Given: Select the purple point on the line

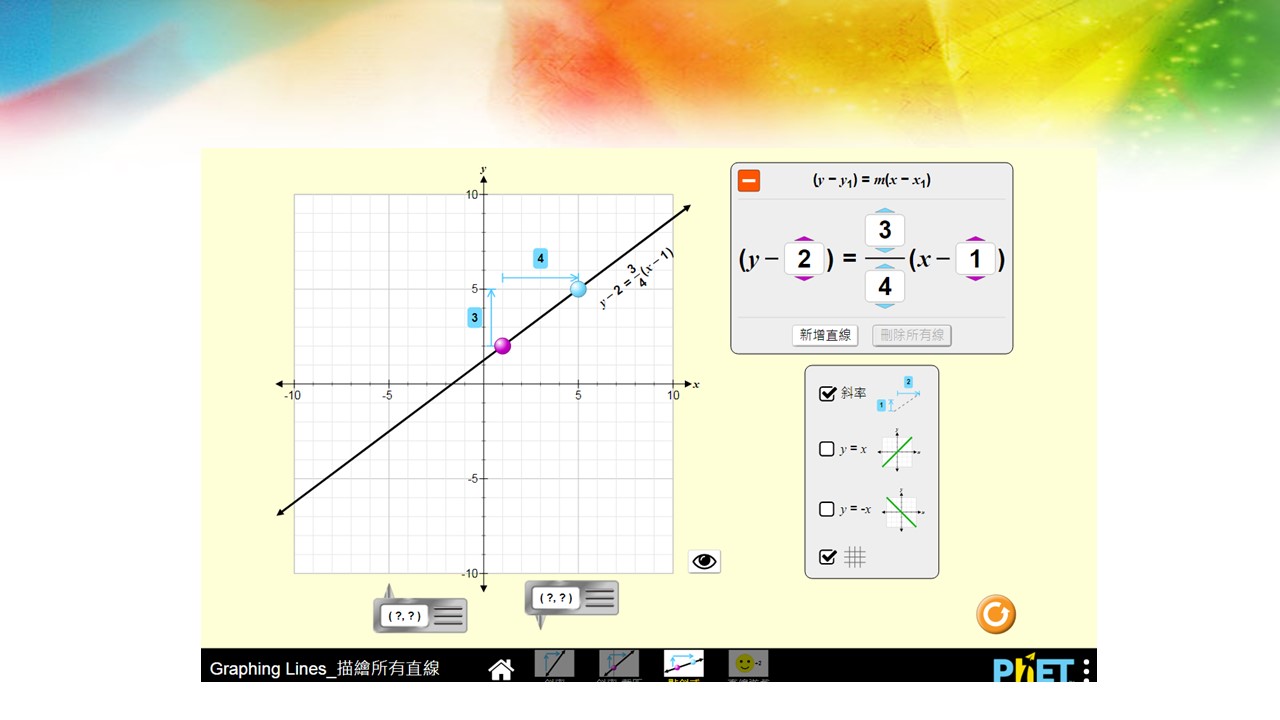Looking at the screenshot, I should 502,346.
